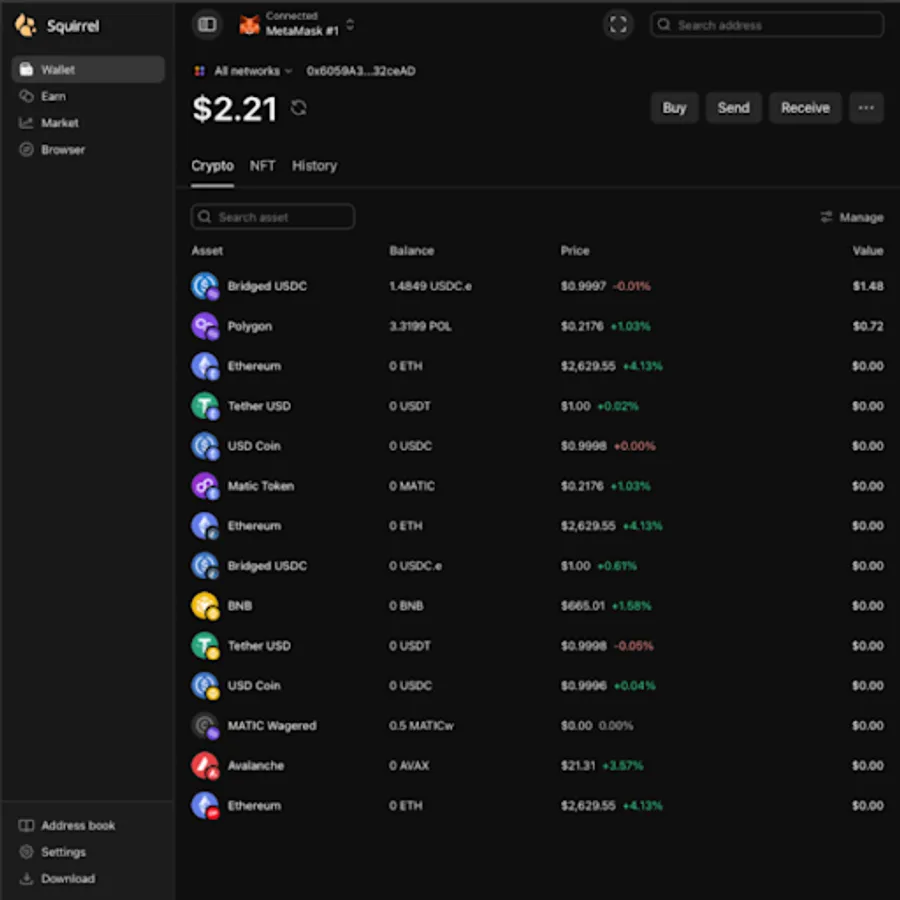Toggle the sidebar panel icon
Viewport: 900px width, 900px height.
tap(207, 25)
